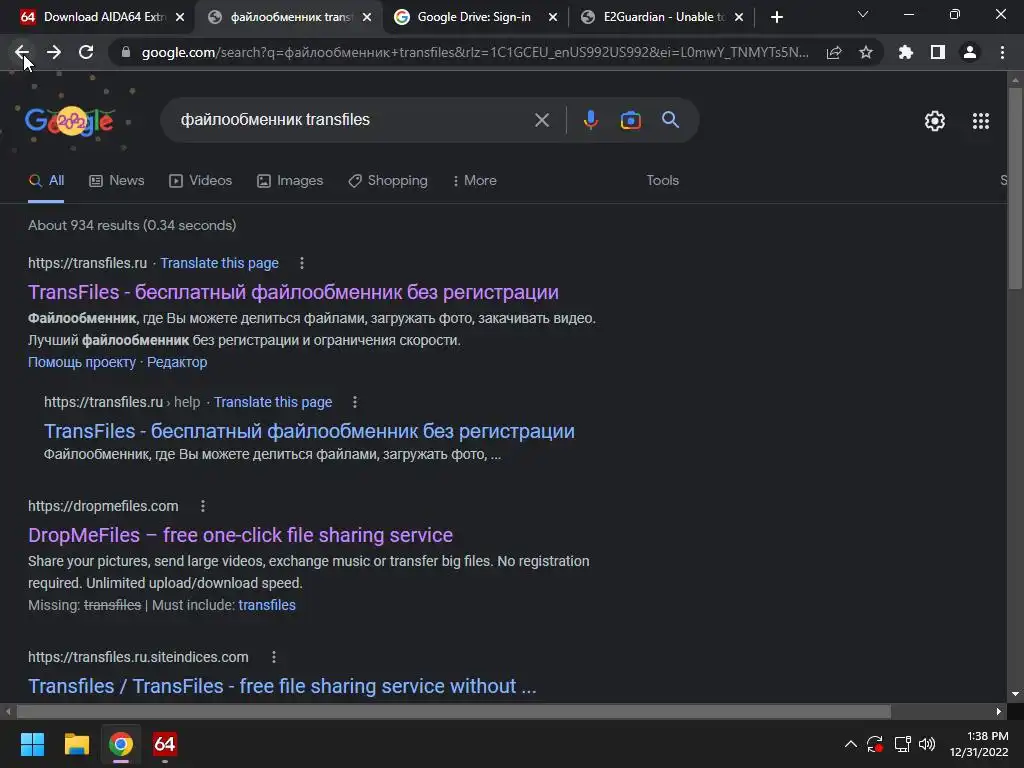Select the All search filter
The height and width of the screenshot is (768, 1024).
(x=46, y=181)
